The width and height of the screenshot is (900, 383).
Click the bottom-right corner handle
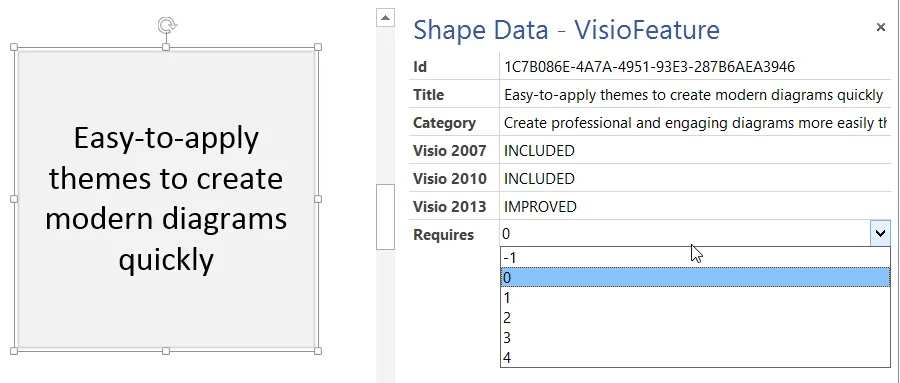[318, 350]
